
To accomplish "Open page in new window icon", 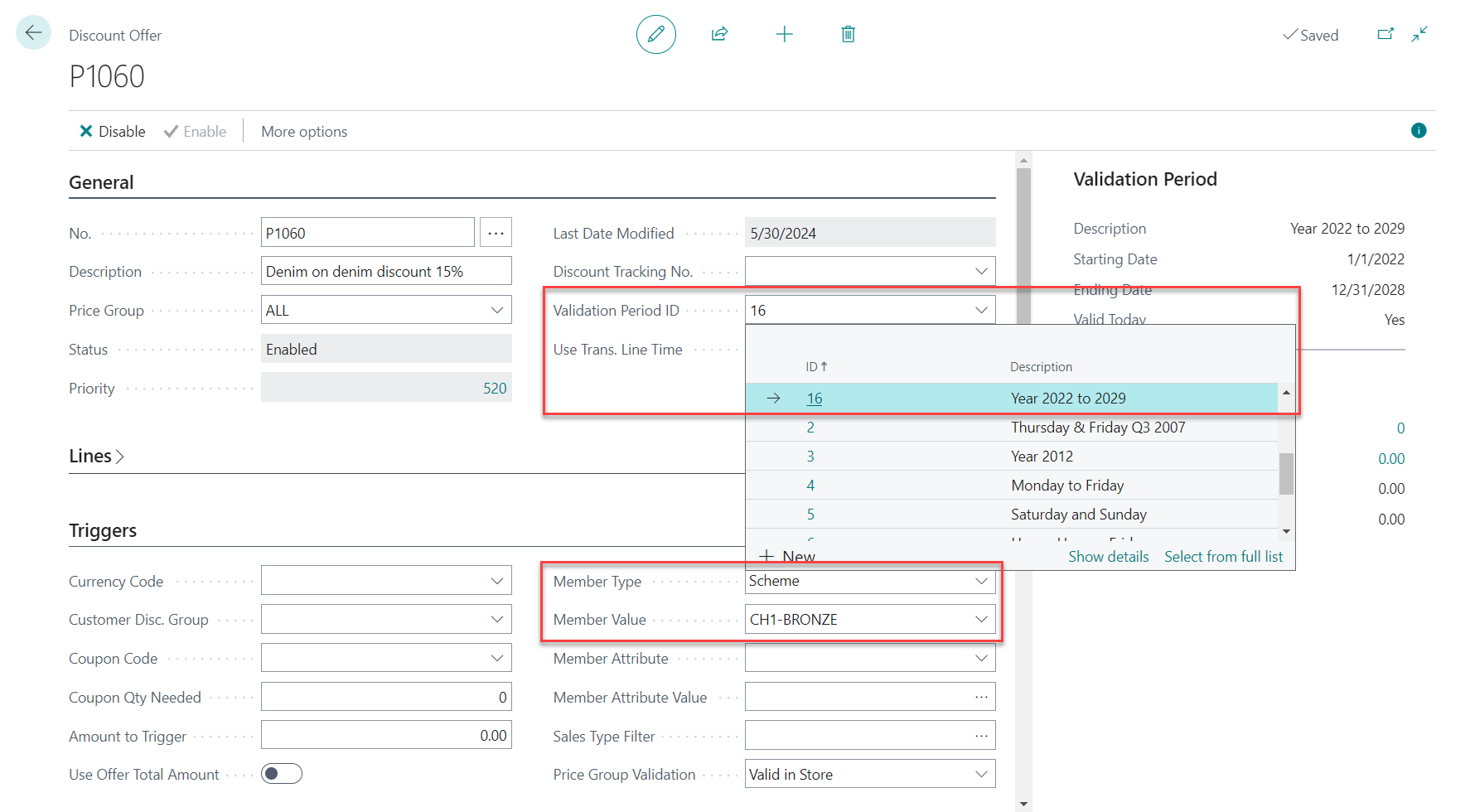I will point(1385,34).
